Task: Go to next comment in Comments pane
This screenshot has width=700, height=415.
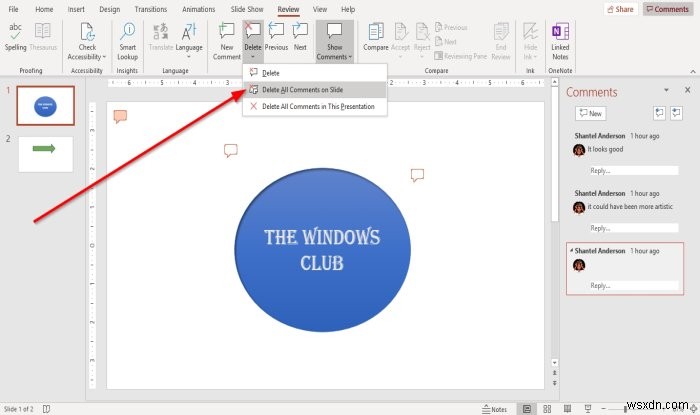Action: [676, 113]
